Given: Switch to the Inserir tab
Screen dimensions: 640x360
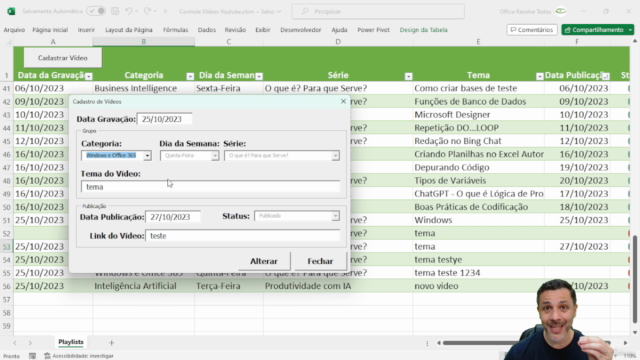Looking at the screenshot, I should (x=86, y=30).
